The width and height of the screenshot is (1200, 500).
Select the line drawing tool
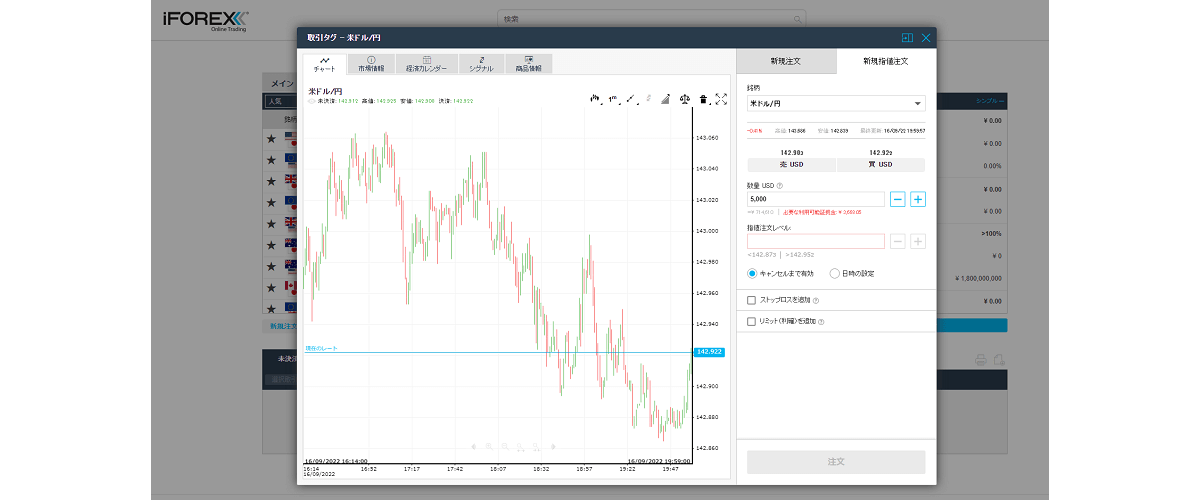click(631, 98)
